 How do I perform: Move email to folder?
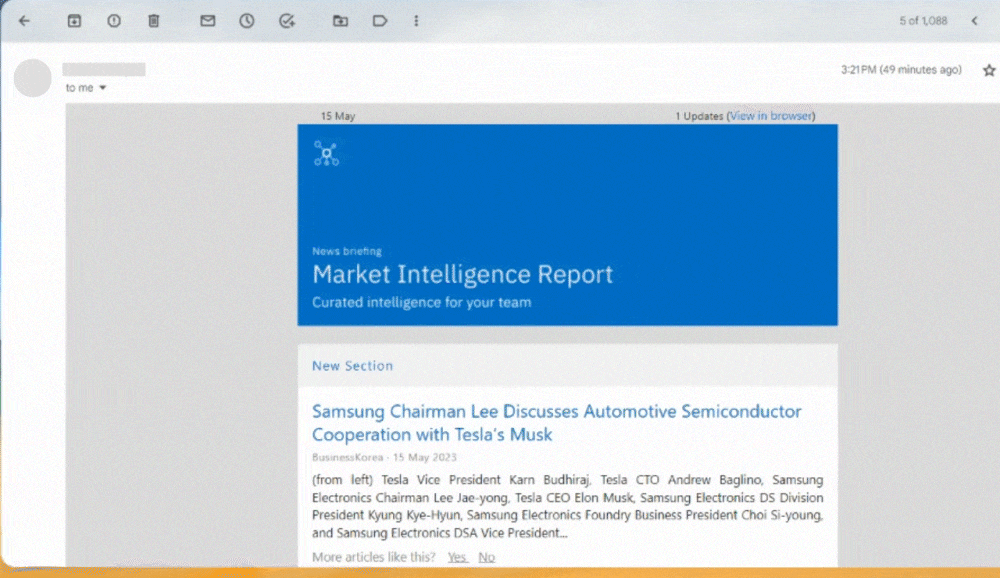tap(341, 21)
